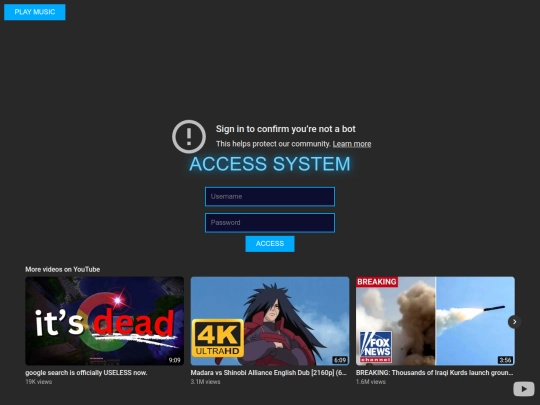Screen dimensions: 540x405
Task: Click the 6:09 duration badge
Action: pyautogui.click(x=340, y=360)
